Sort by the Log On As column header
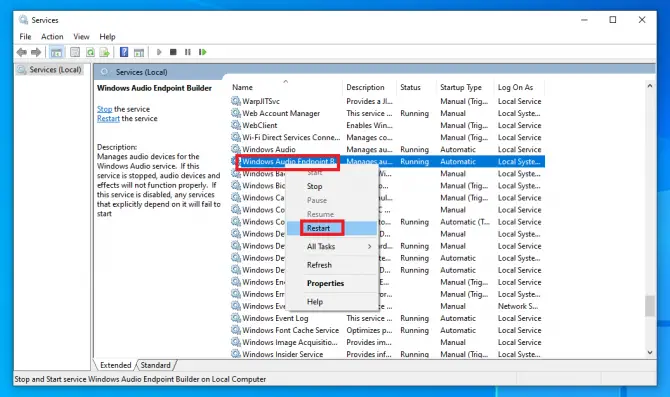The height and width of the screenshot is (397, 670). (x=519, y=87)
